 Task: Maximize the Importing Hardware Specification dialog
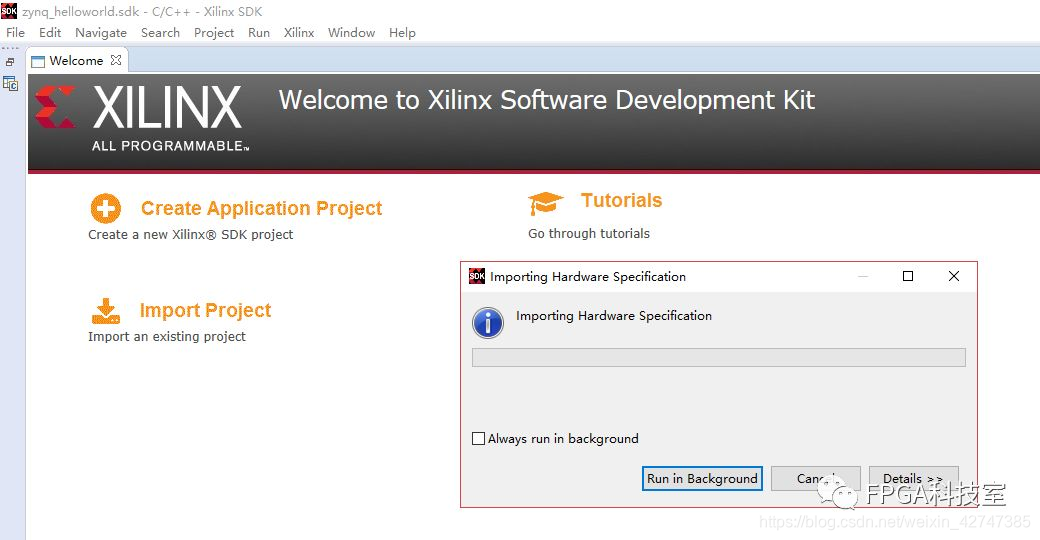point(908,276)
